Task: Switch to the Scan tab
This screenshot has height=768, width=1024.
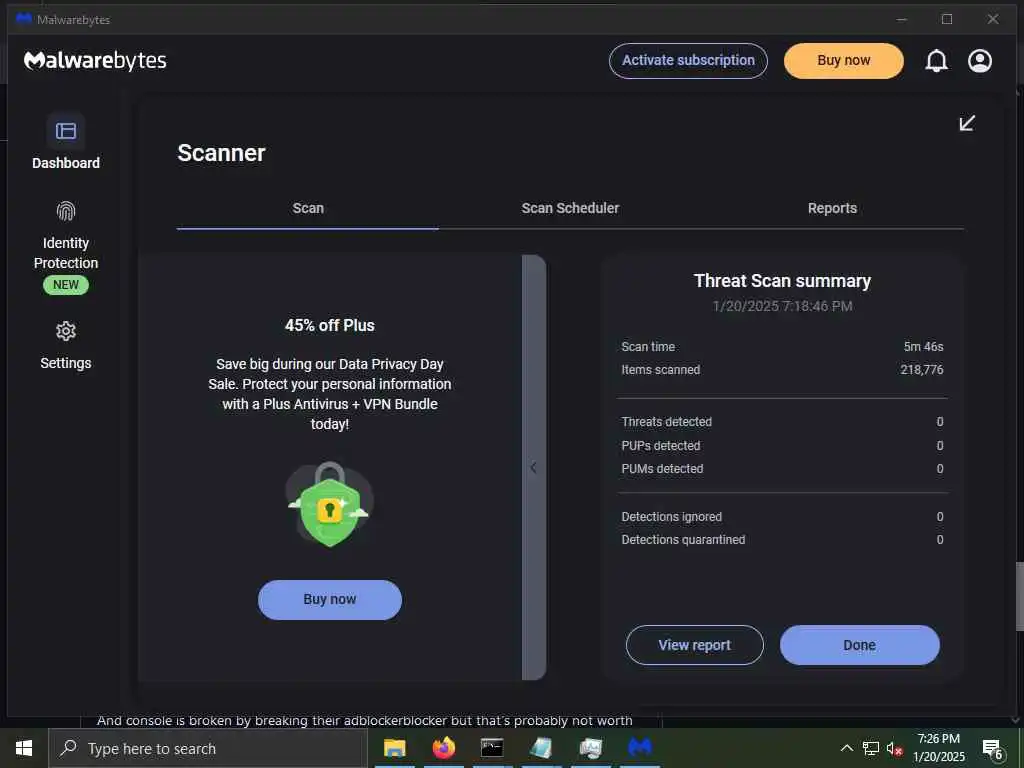Action: pos(308,208)
